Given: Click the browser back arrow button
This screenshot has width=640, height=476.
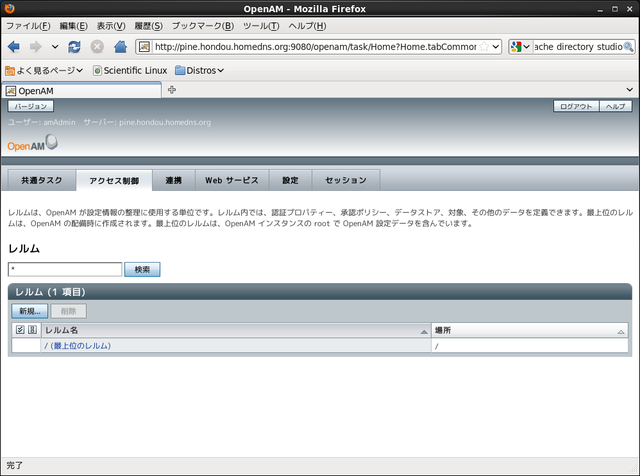Looking at the screenshot, I should pos(13,47).
